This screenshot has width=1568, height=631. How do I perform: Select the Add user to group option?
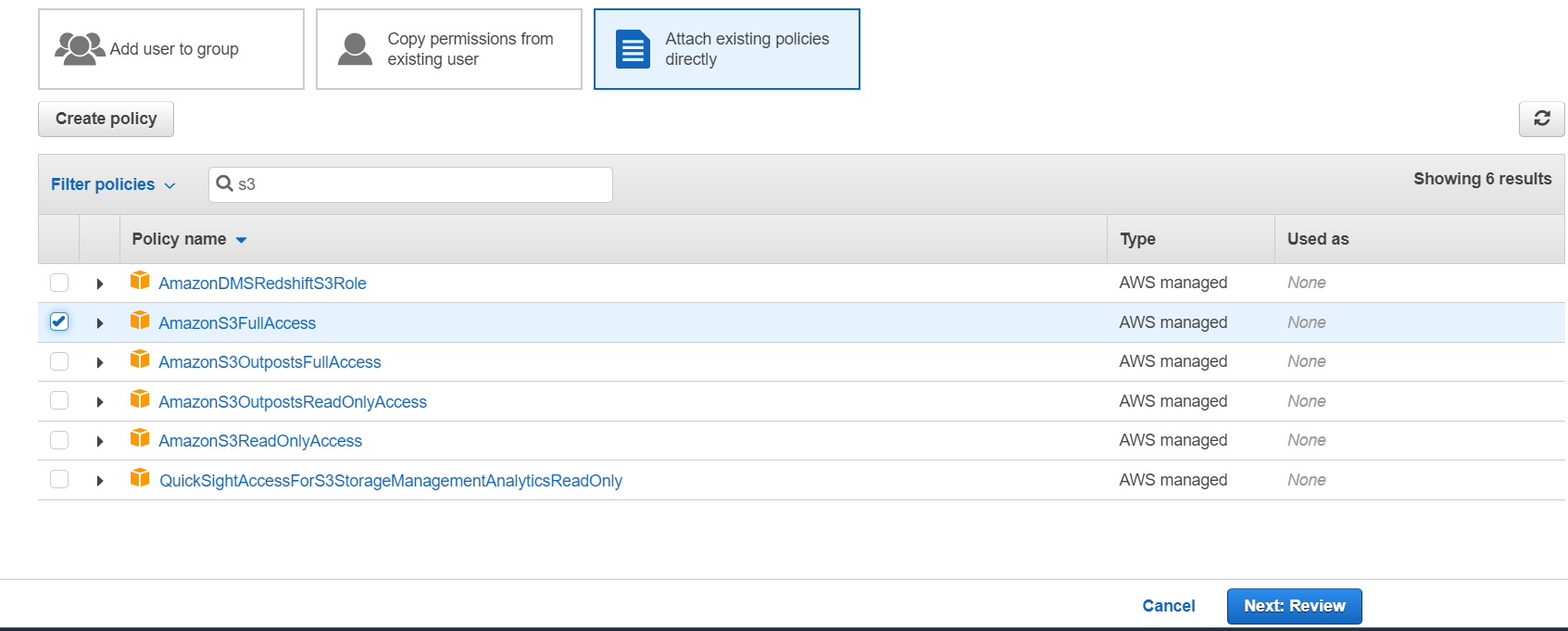click(171, 49)
